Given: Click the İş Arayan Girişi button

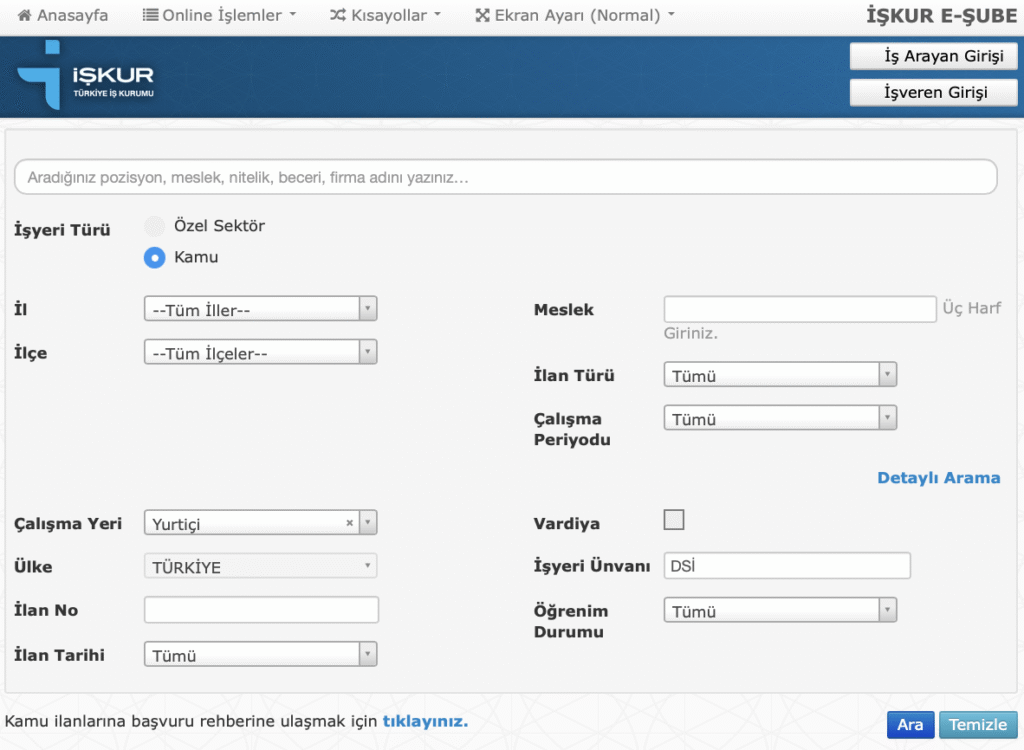Looking at the screenshot, I should click(933, 56).
